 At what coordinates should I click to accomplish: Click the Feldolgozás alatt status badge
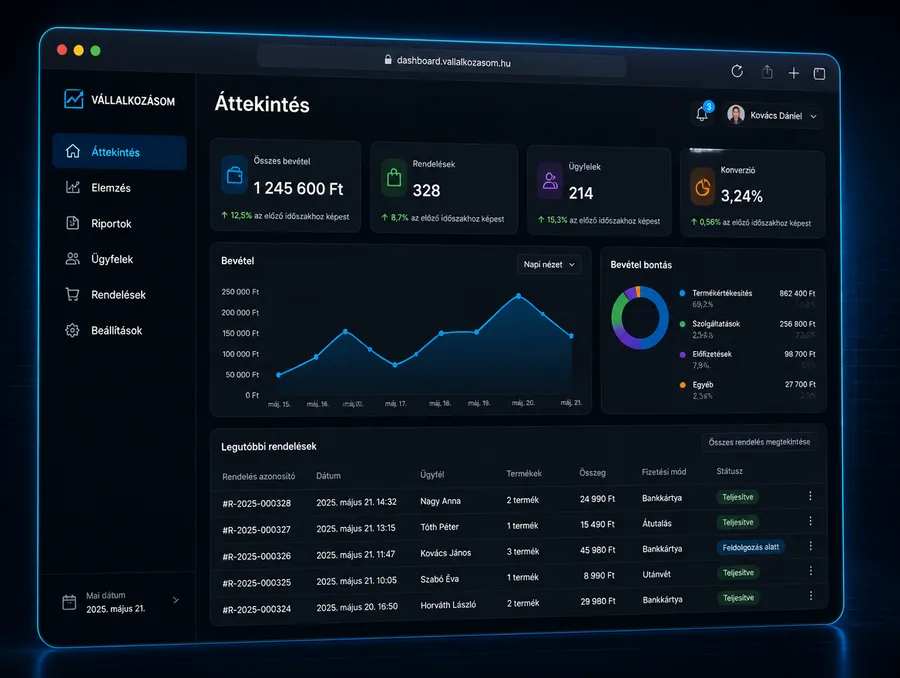pos(751,547)
